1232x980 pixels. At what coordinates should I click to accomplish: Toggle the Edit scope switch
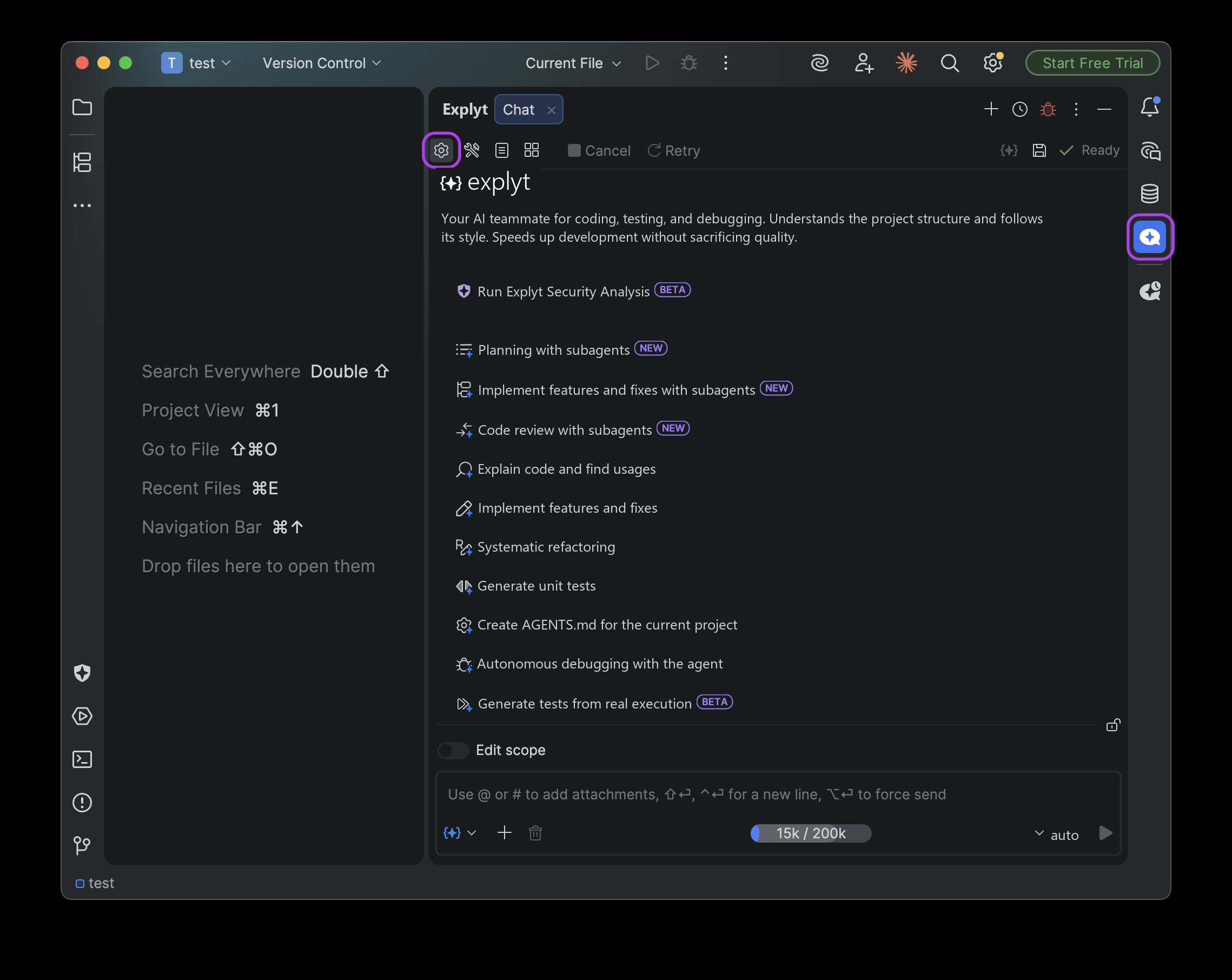pos(453,750)
